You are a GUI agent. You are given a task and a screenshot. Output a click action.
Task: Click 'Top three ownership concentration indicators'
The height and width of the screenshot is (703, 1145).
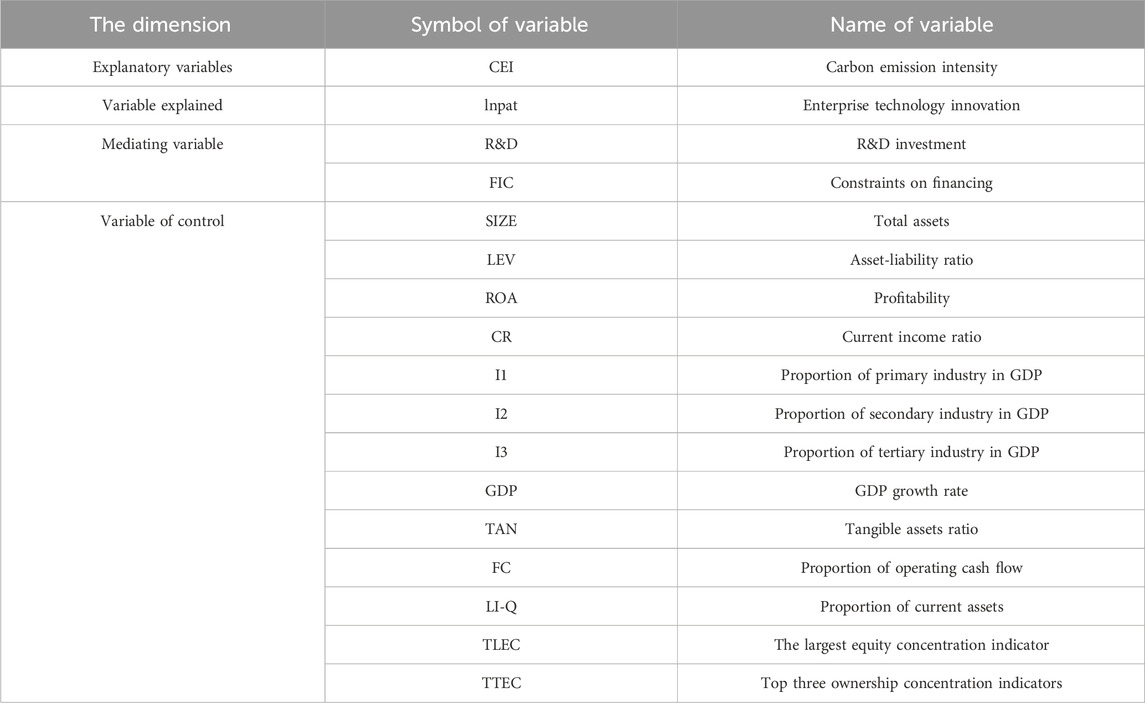911,683
